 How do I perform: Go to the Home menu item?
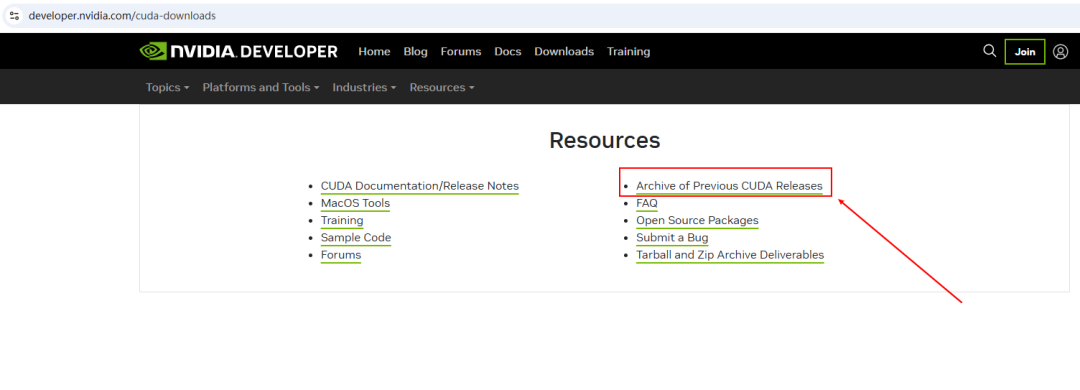(374, 52)
